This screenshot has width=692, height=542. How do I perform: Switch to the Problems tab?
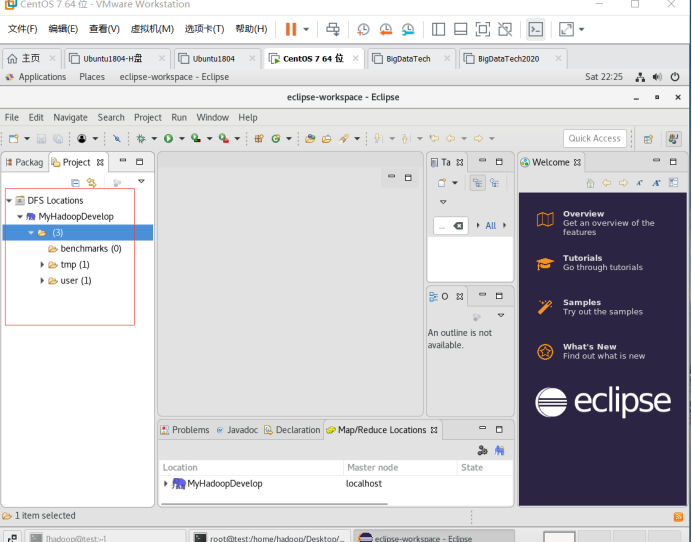[185, 430]
